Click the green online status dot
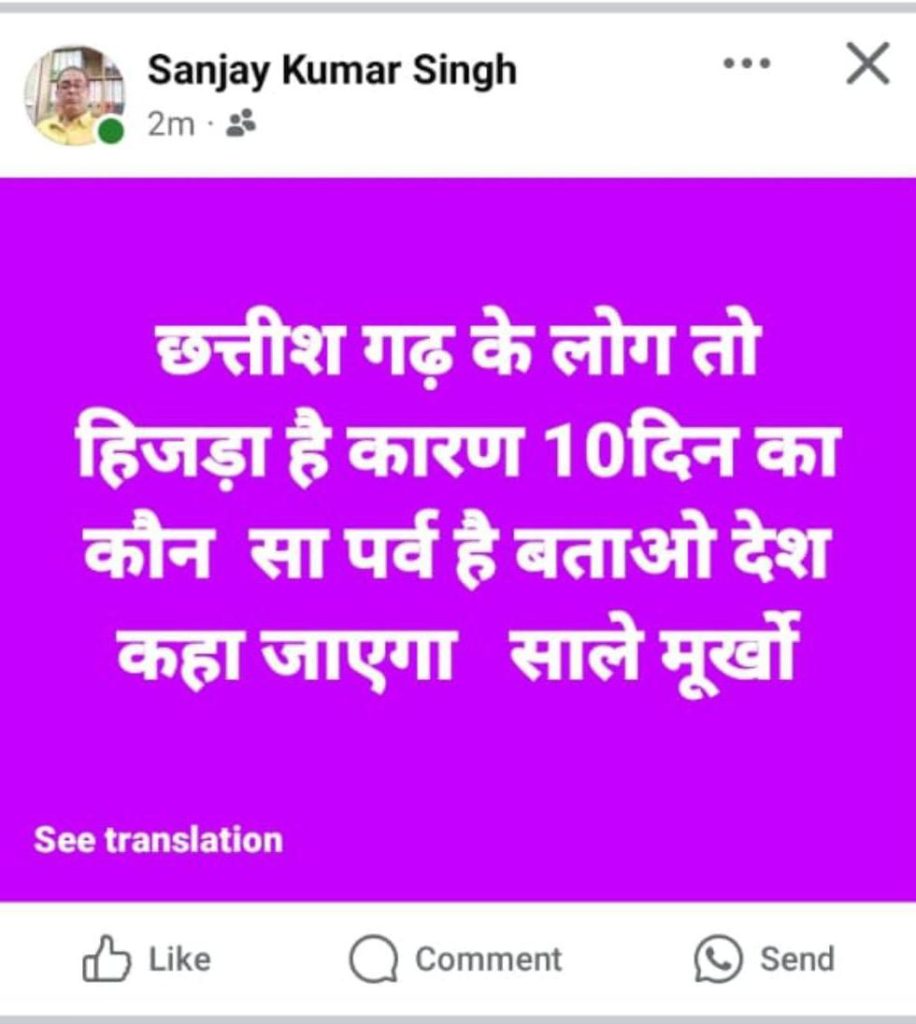This screenshot has height=1024, width=916. (111, 131)
